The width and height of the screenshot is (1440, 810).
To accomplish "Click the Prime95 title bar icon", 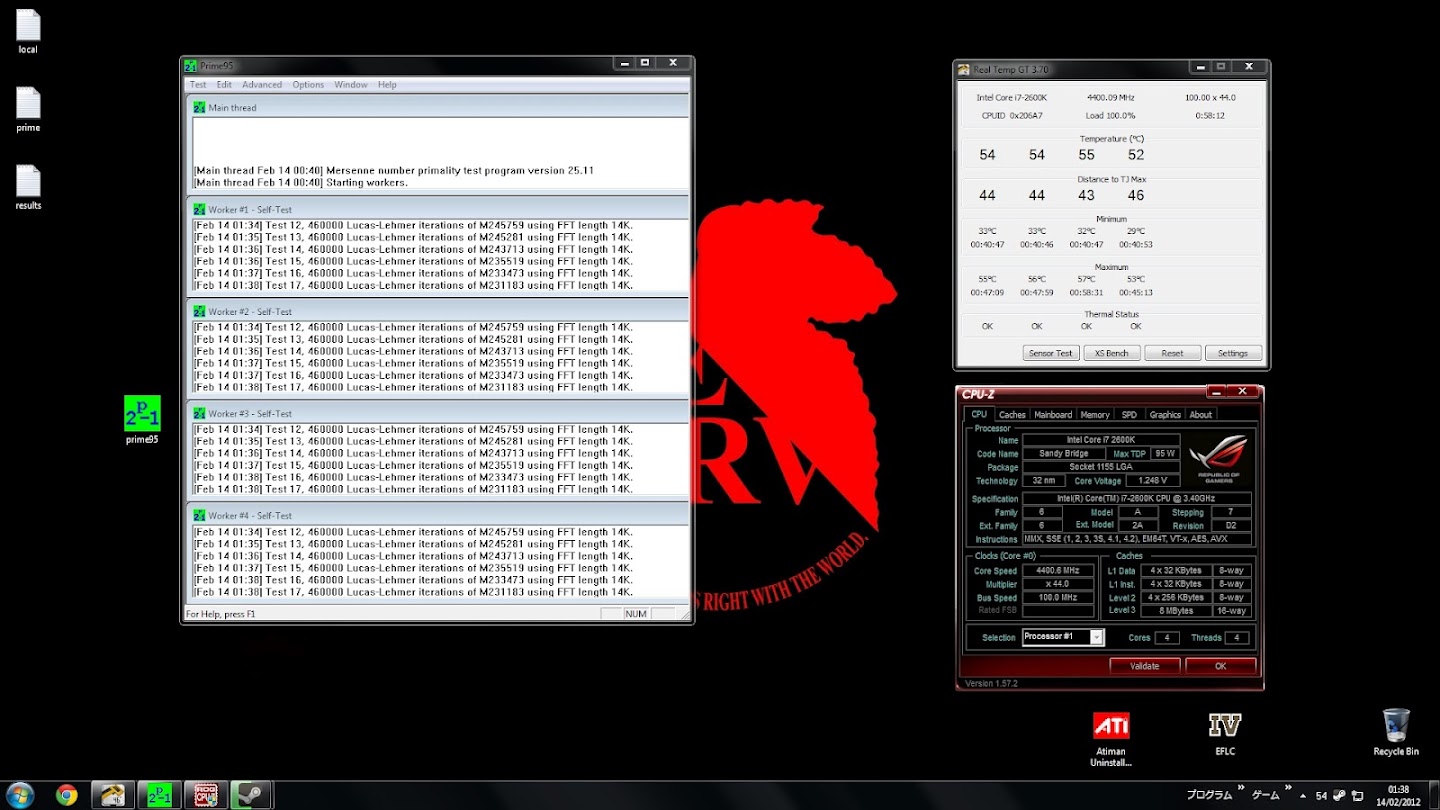I will click(x=191, y=65).
